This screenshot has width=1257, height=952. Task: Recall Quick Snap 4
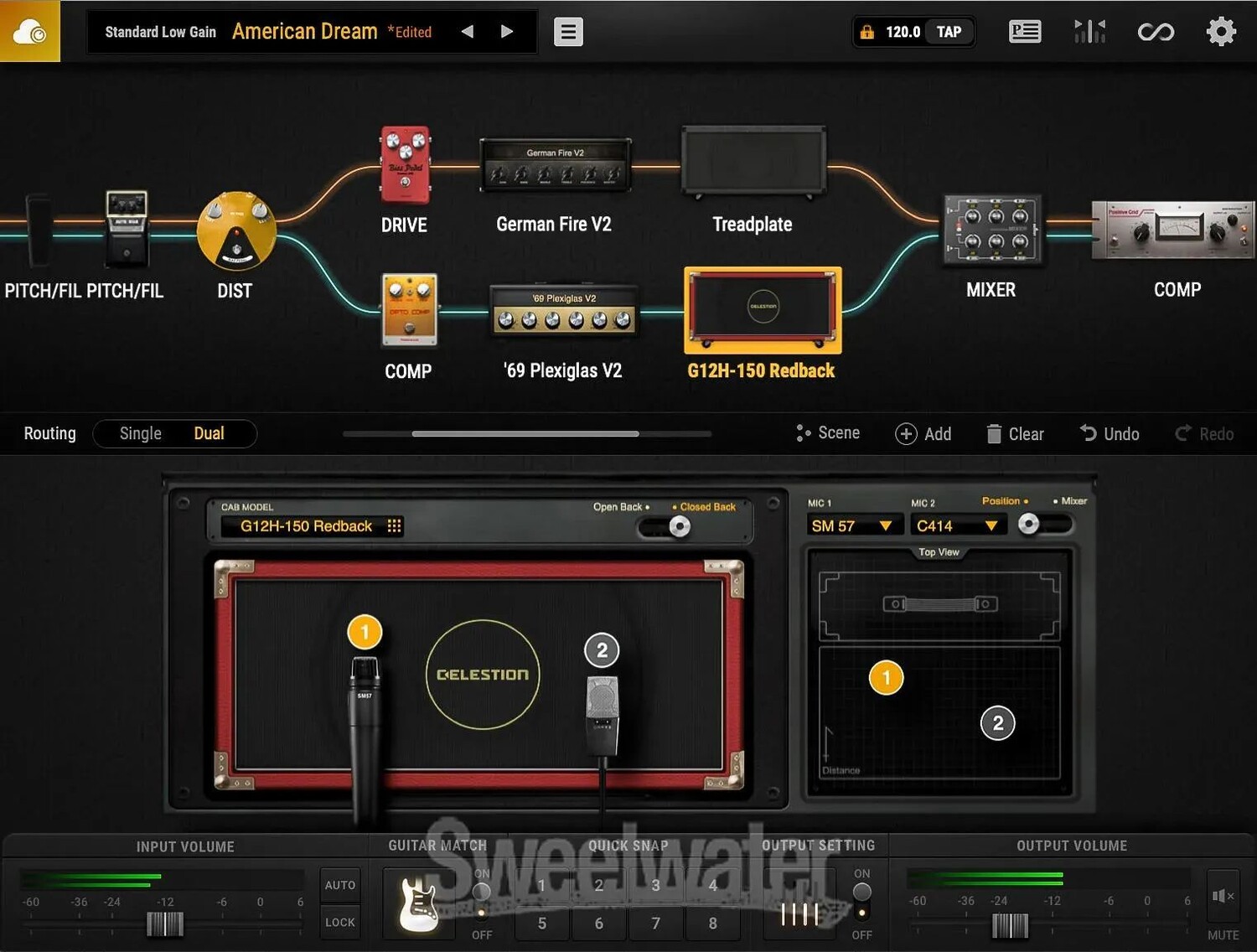point(712,885)
